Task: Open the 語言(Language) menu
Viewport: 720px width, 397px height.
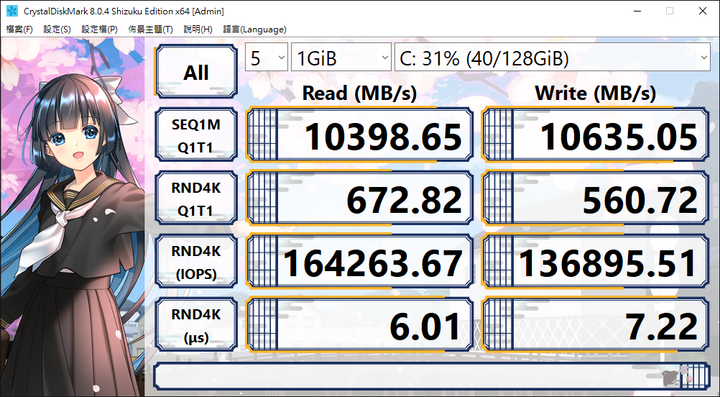Action: (x=254, y=29)
